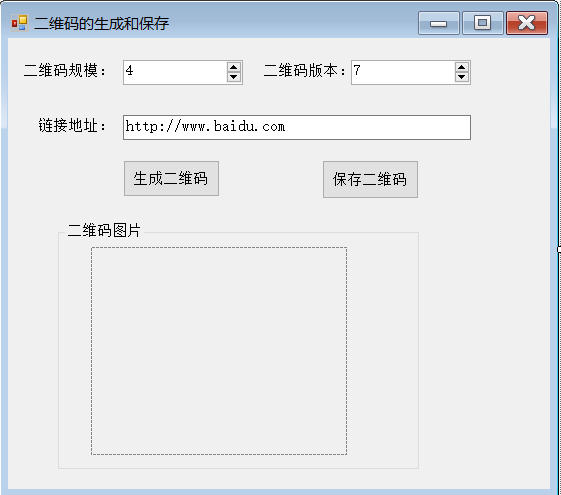Click the 二维码版本 label
This screenshot has width=561, height=495.
305,70
